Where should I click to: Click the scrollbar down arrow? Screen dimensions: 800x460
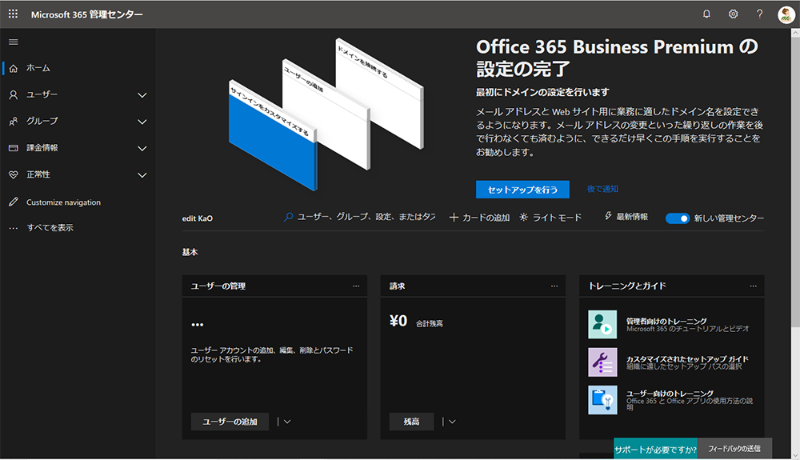tap(795, 454)
